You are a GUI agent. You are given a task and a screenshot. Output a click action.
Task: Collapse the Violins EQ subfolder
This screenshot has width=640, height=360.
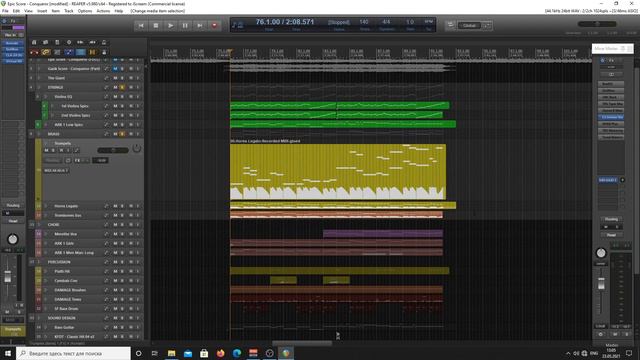pyautogui.click(x=46, y=97)
